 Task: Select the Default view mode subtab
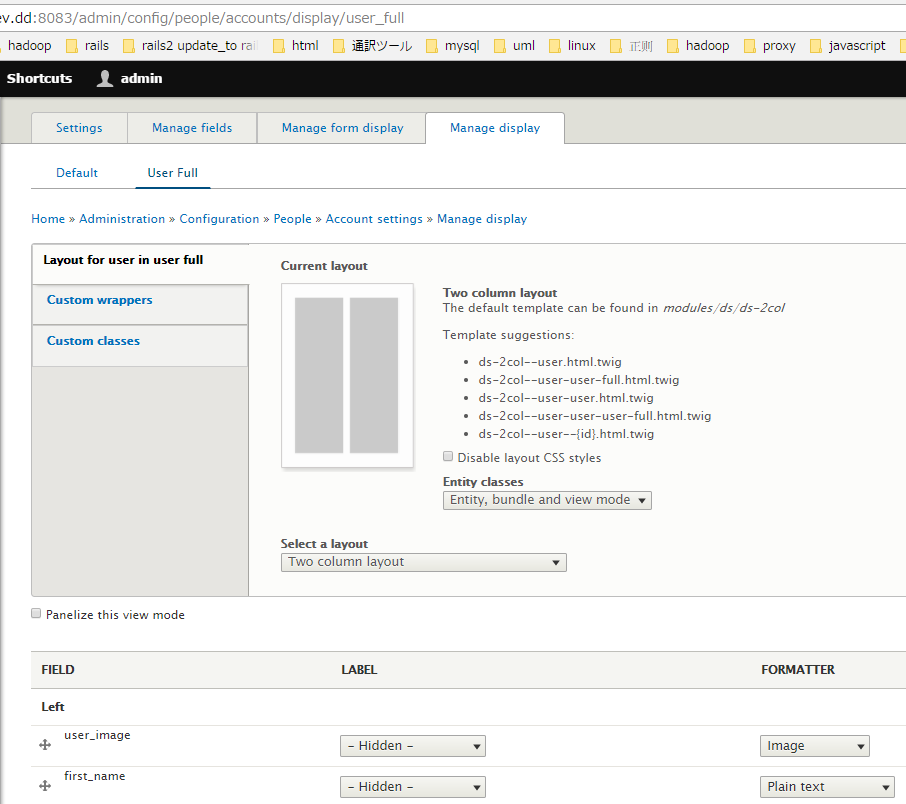[x=77, y=173]
